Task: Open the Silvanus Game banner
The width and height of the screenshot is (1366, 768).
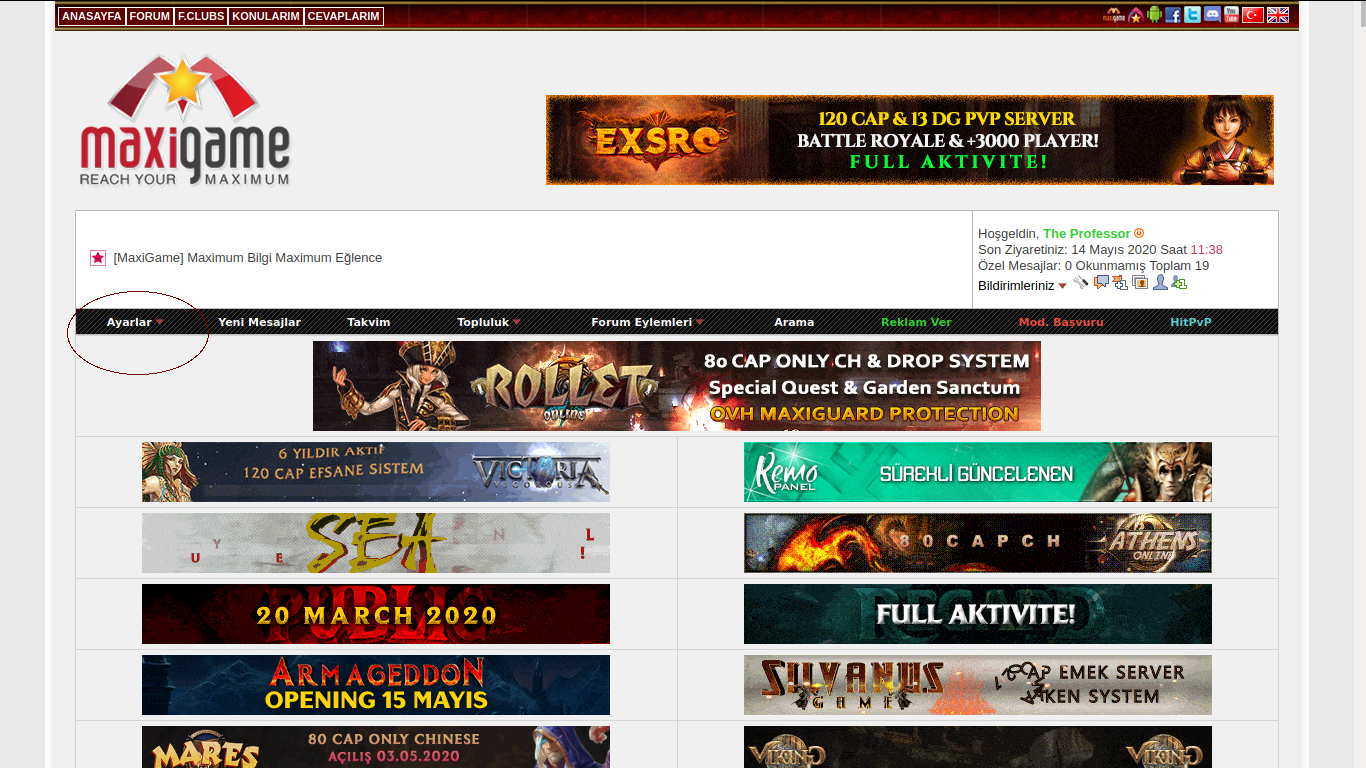Action: (978, 685)
